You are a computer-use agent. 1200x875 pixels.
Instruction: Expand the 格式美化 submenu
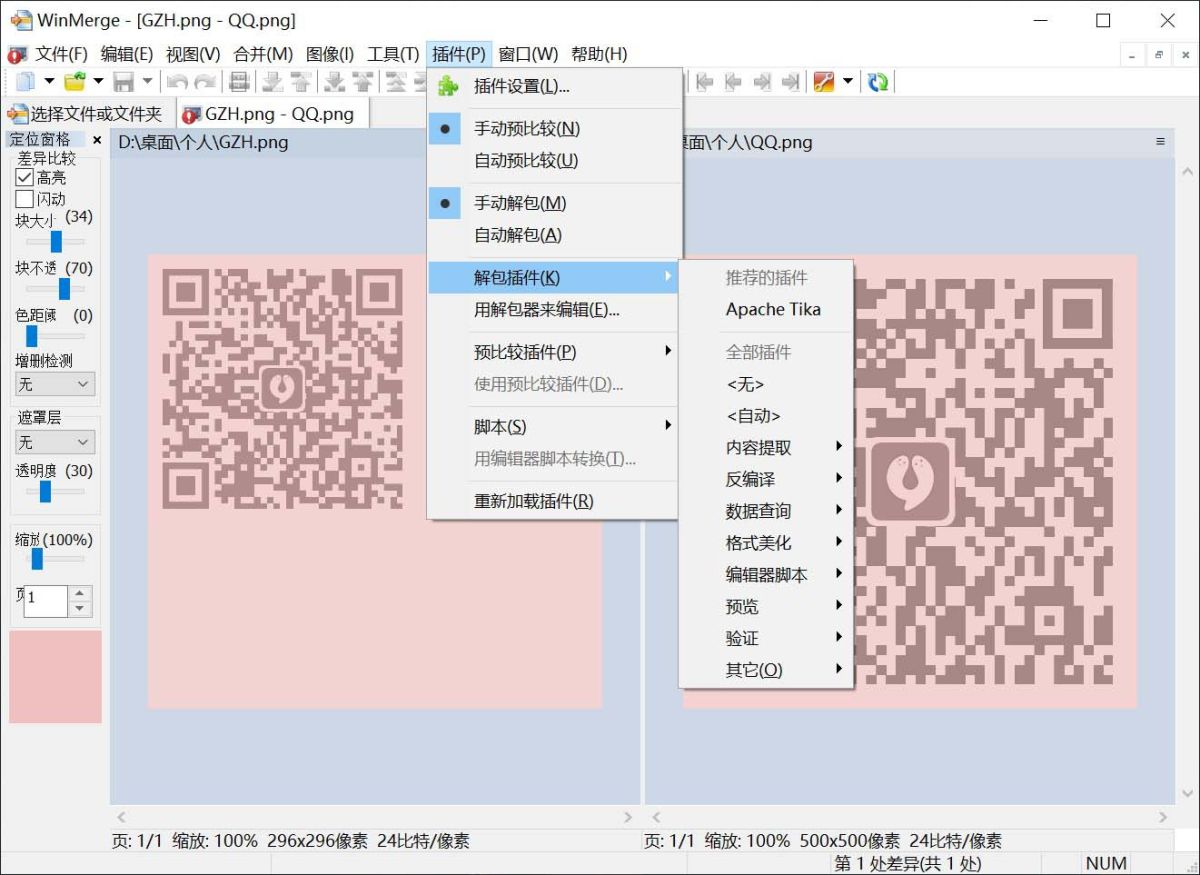point(766,543)
